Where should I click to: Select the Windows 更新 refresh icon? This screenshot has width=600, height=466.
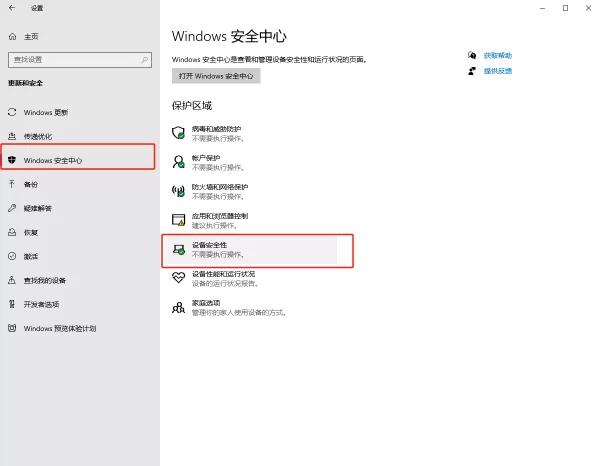(12, 112)
